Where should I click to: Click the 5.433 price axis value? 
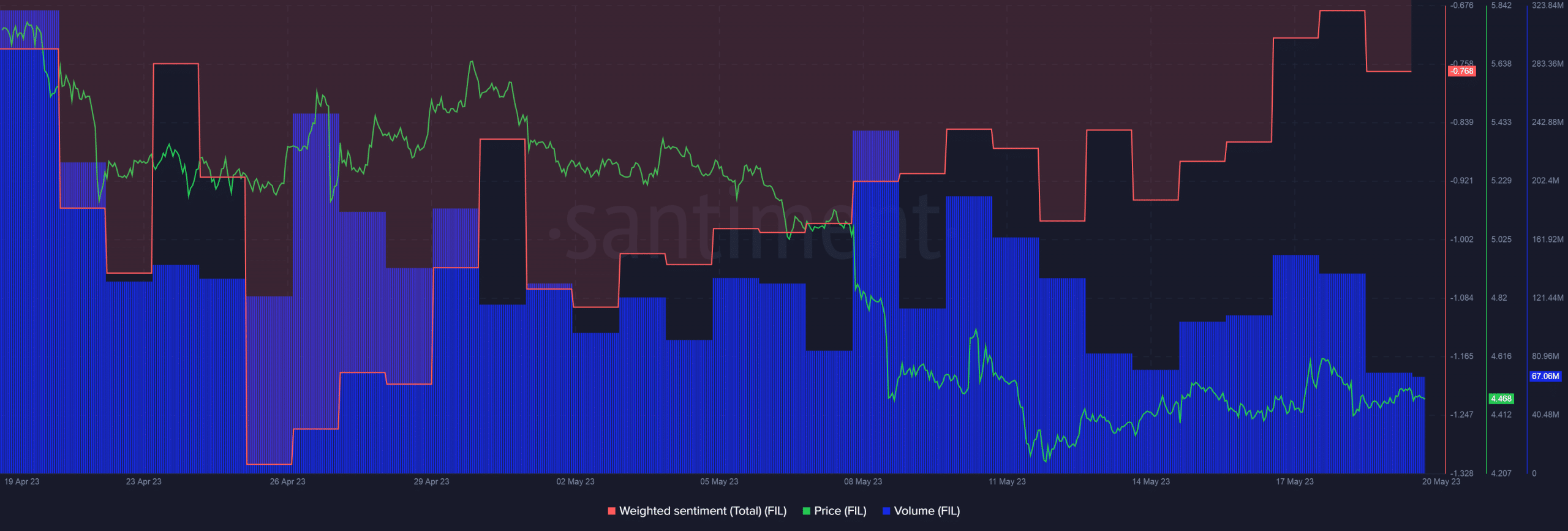[x=1501, y=122]
